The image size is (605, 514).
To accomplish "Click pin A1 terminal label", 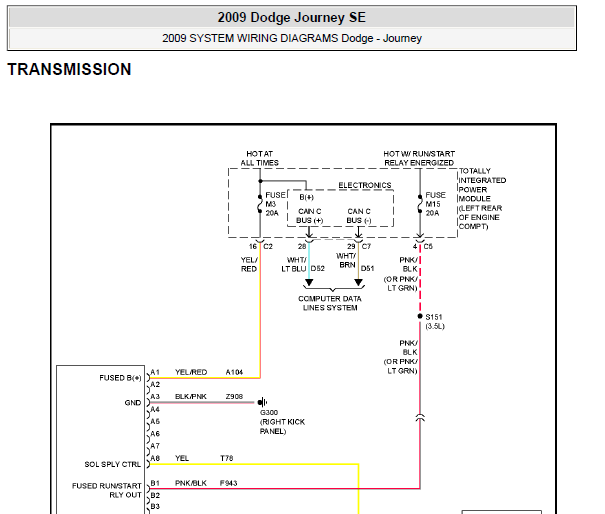I will point(155,372).
